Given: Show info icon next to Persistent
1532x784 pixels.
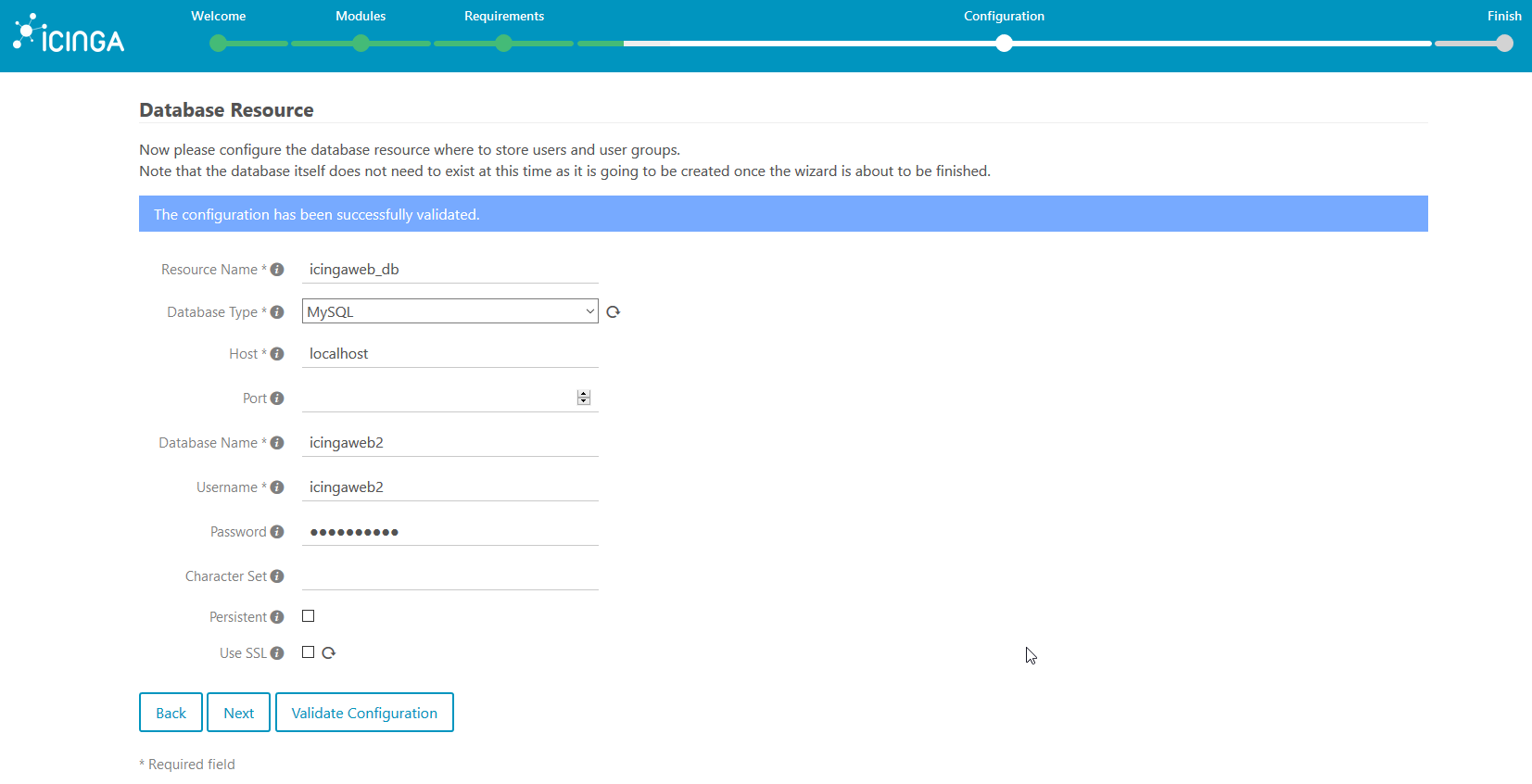Looking at the screenshot, I should 277,617.
